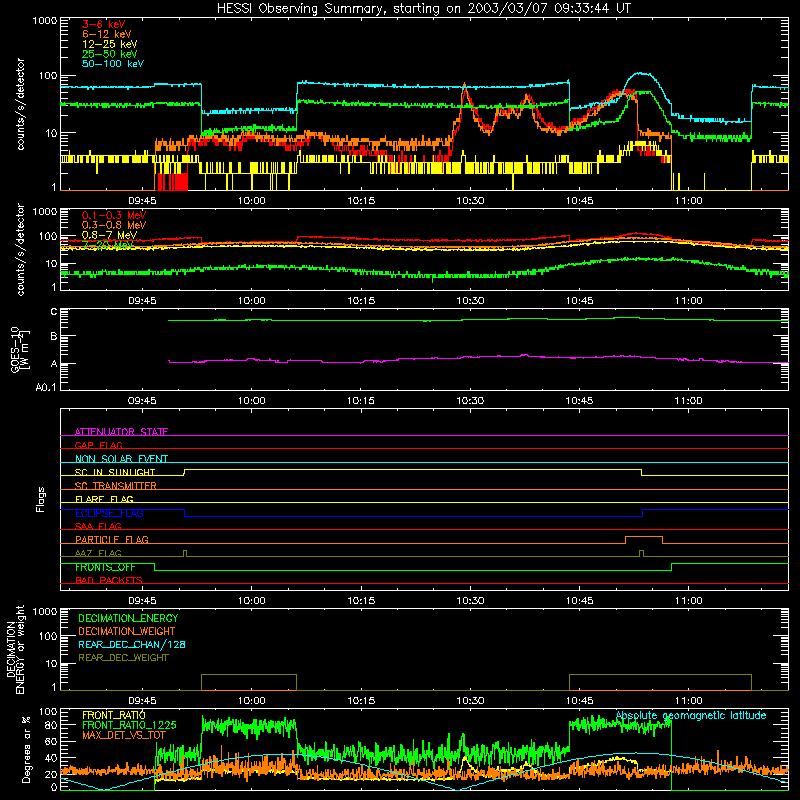800x800 pixels.
Task: Select the FRONT_RATIO_1225 legend label
Action: [129, 725]
